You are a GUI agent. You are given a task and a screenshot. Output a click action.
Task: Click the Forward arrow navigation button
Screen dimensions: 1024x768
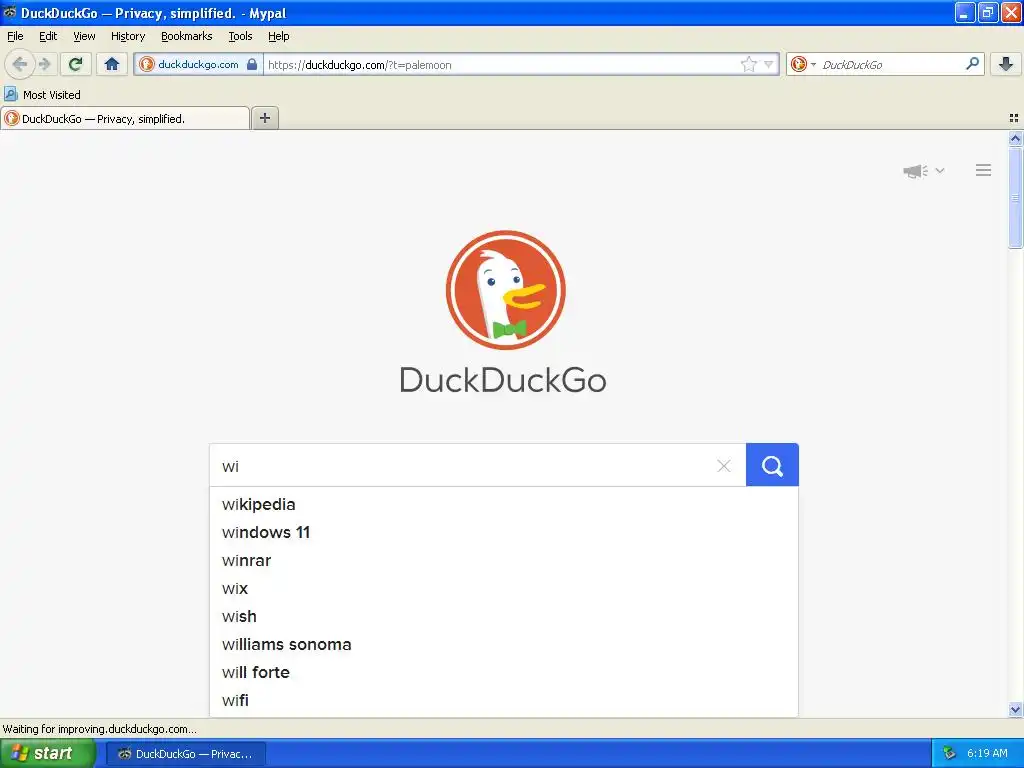(44, 64)
